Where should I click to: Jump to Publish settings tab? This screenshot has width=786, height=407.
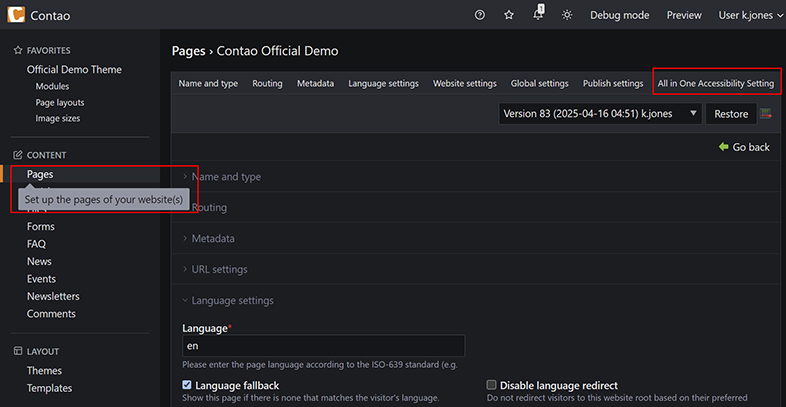(x=613, y=83)
